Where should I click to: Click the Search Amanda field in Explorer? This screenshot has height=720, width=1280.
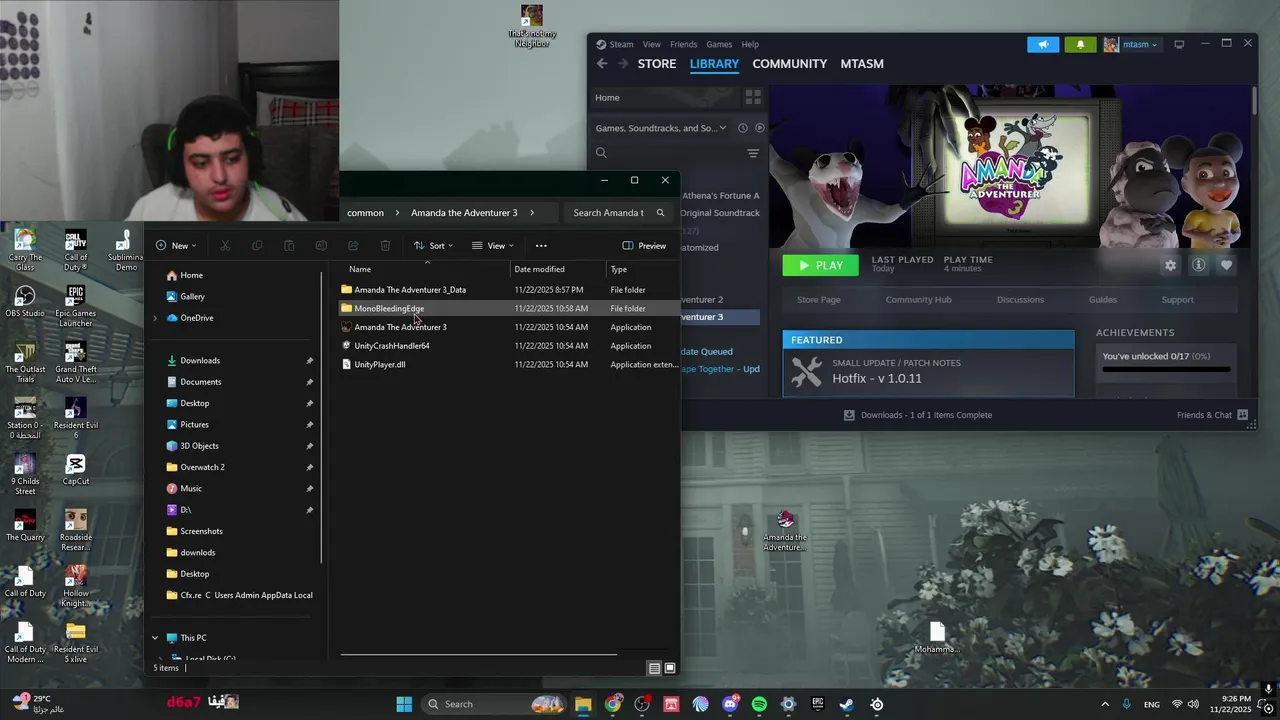pos(617,212)
